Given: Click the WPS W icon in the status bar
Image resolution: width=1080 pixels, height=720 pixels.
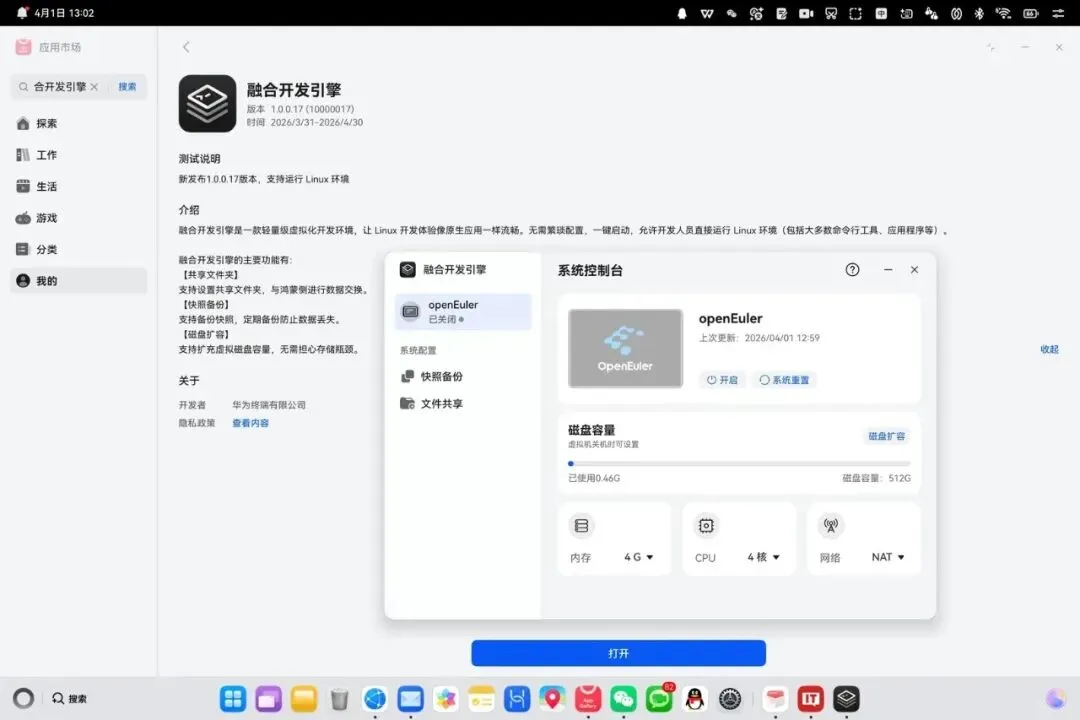Looking at the screenshot, I should [x=707, y=13].
